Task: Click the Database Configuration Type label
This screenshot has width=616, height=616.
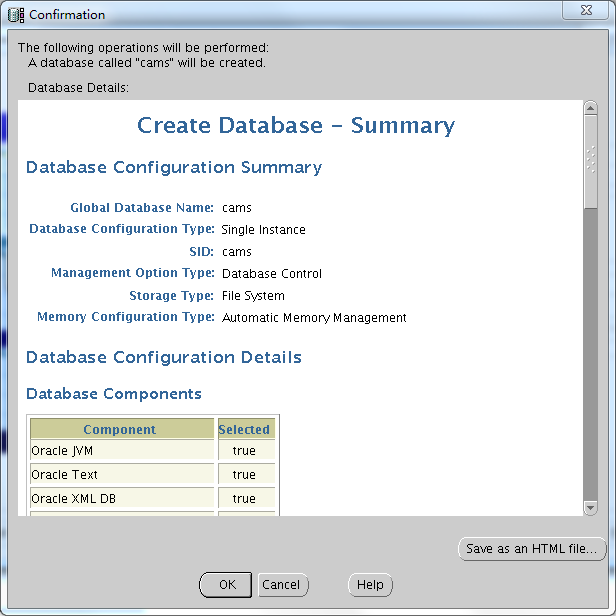Action: 122,229
